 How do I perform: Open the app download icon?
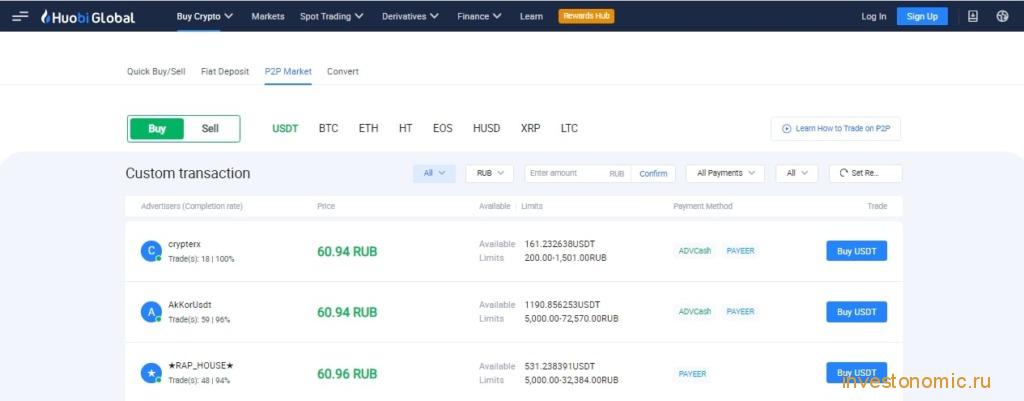(972, 16)
